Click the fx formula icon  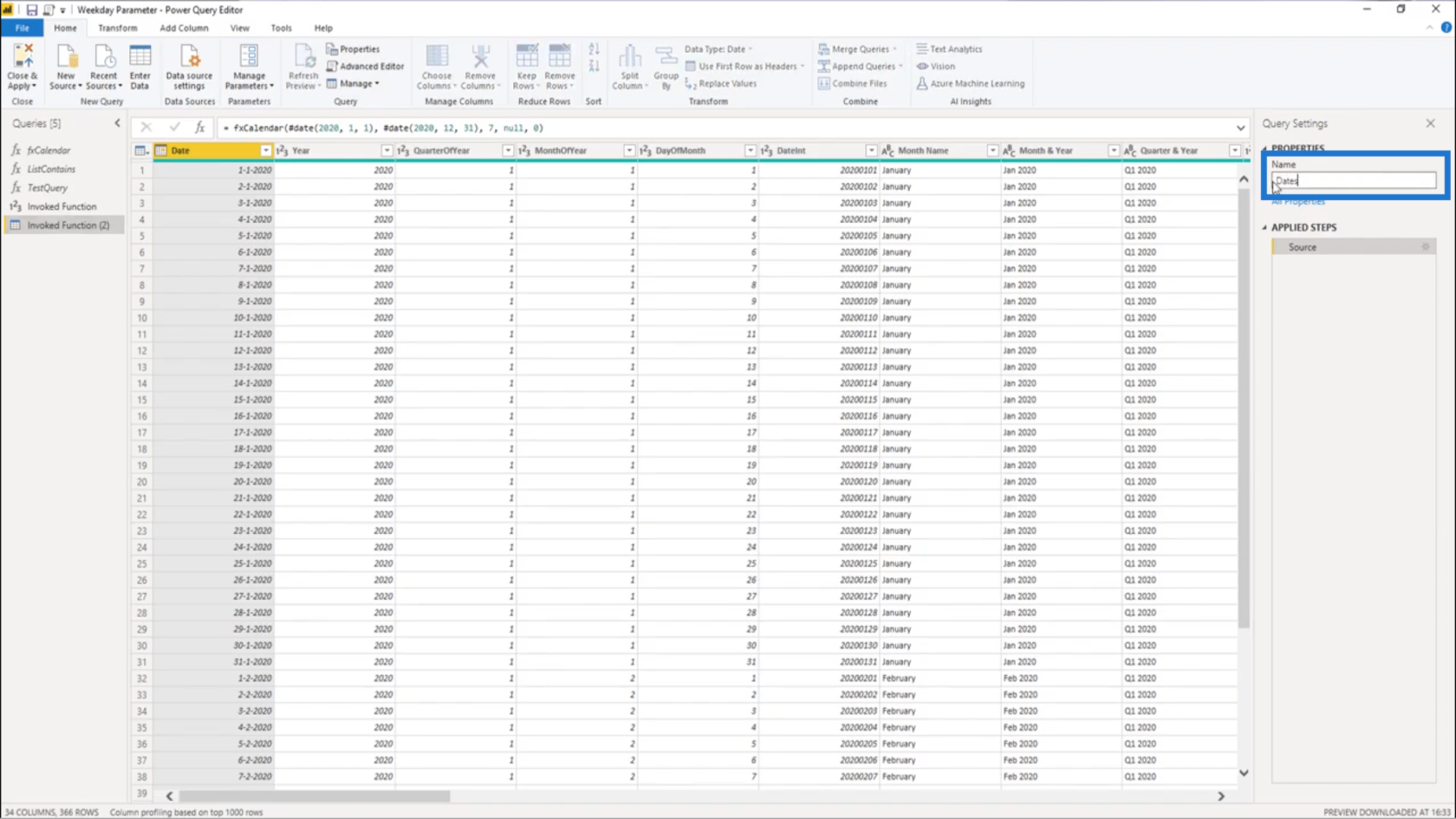point(199,127)
